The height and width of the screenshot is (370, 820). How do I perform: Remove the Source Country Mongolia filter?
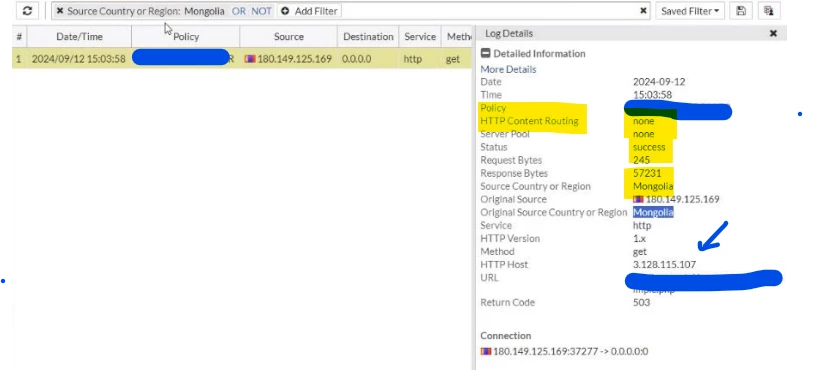60,11
